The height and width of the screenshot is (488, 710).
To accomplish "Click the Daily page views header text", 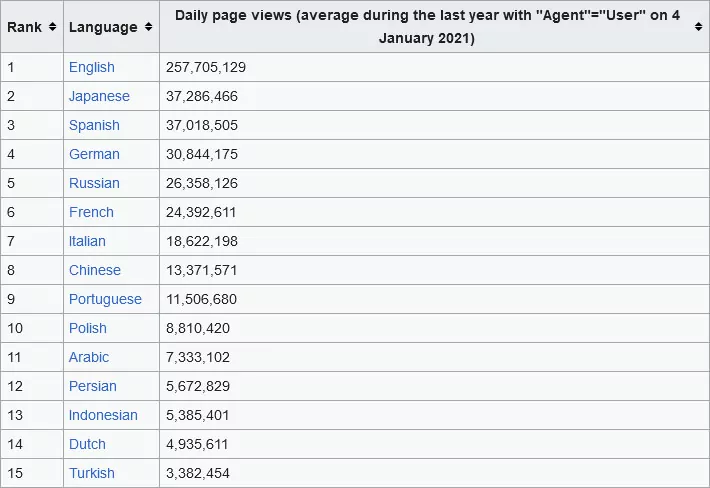I will point(427,27).
